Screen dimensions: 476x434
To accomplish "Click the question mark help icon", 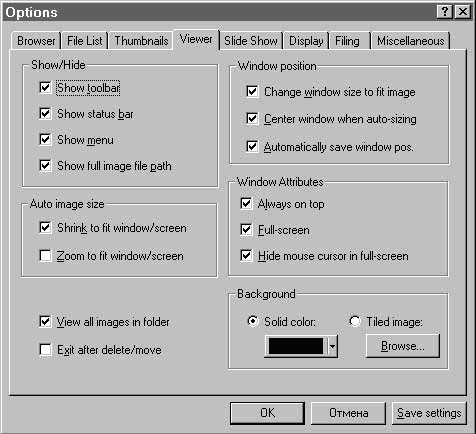I will coord(444,12).
